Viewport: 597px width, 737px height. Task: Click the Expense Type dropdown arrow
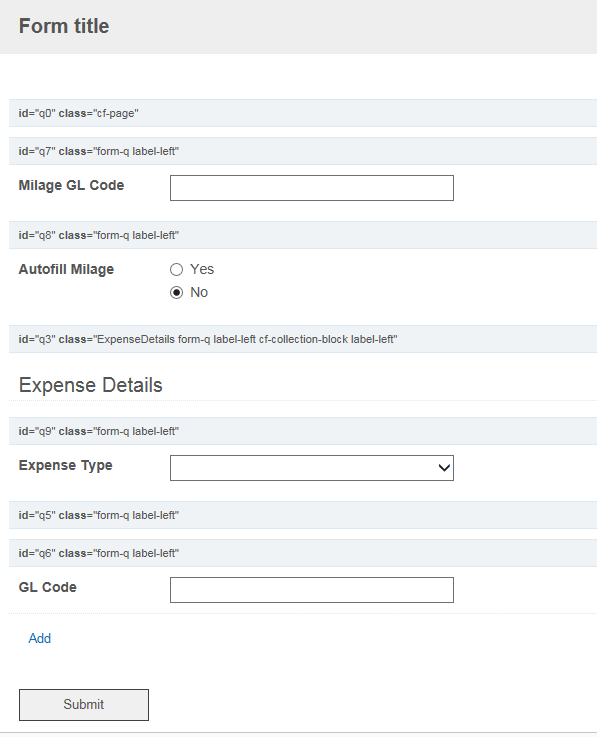tap(444, 468)
